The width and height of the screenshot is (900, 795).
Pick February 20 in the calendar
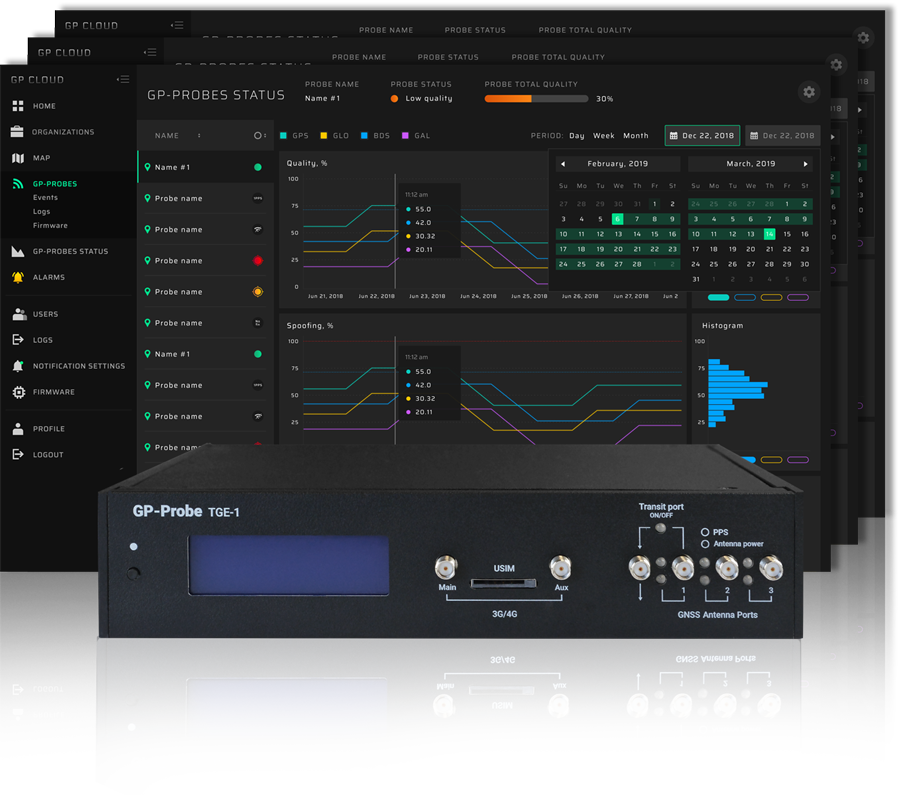[618, 249]
